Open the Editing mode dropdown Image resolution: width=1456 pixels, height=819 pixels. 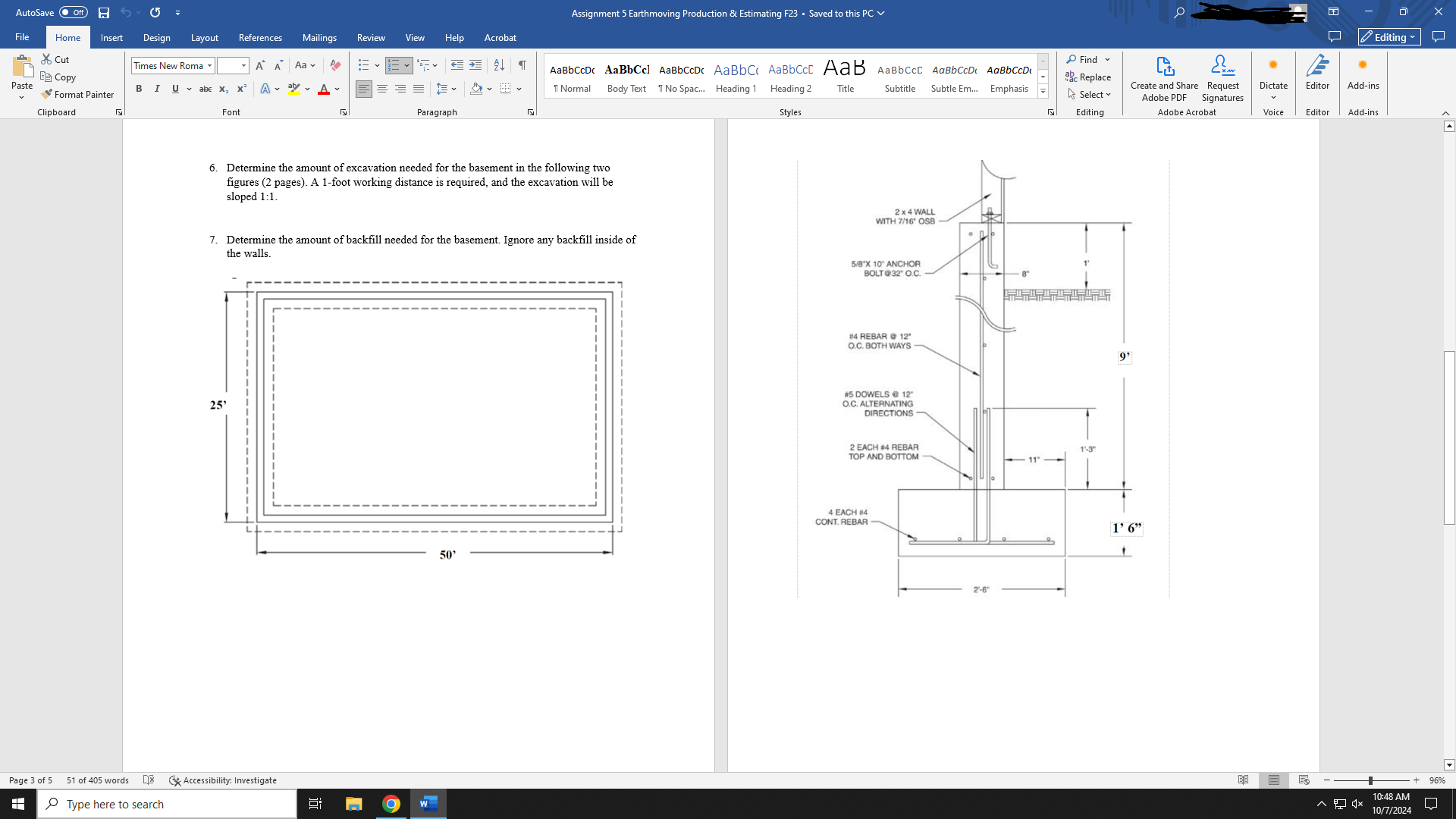(1389, 36)
